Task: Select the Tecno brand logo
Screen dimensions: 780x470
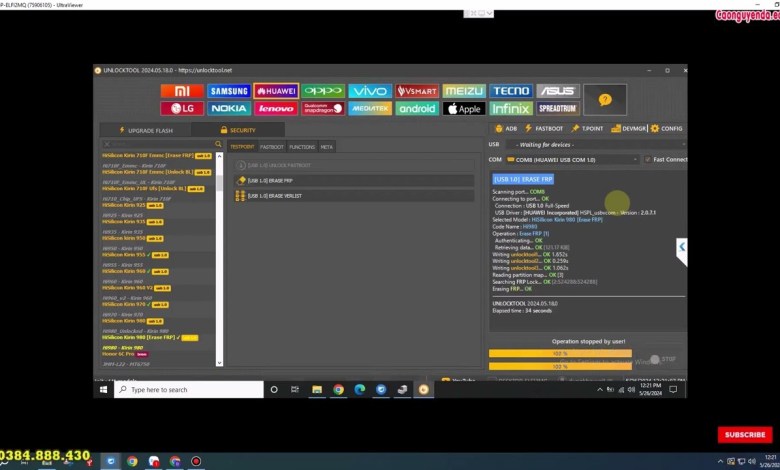Action: click(511, 91)
